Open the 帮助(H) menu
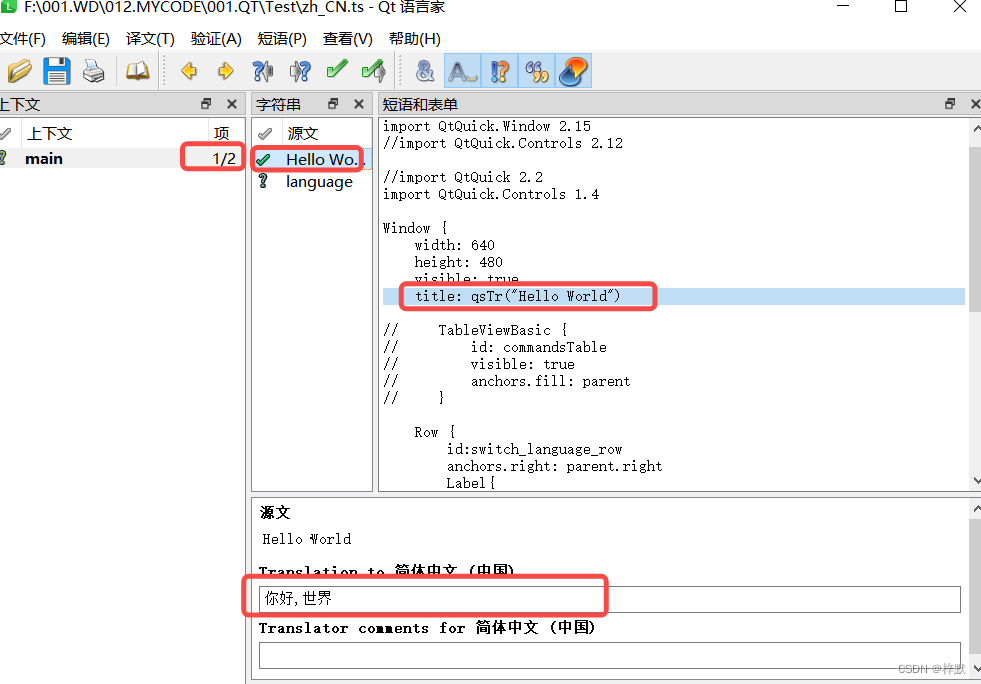981x684 pixels. pos(415,39)
